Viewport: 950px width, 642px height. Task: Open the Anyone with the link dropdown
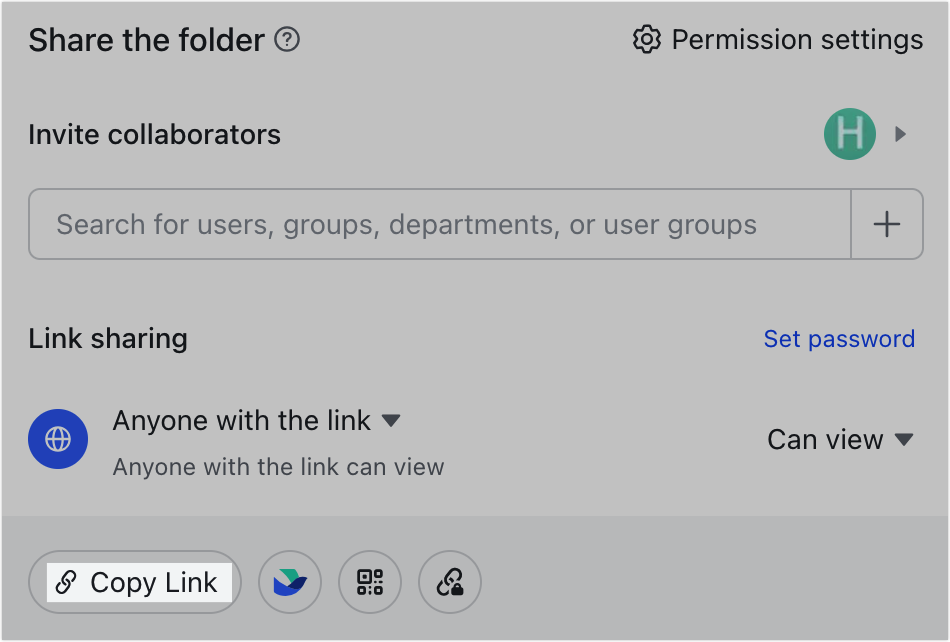pyautogui.click(x=391, y=421)
